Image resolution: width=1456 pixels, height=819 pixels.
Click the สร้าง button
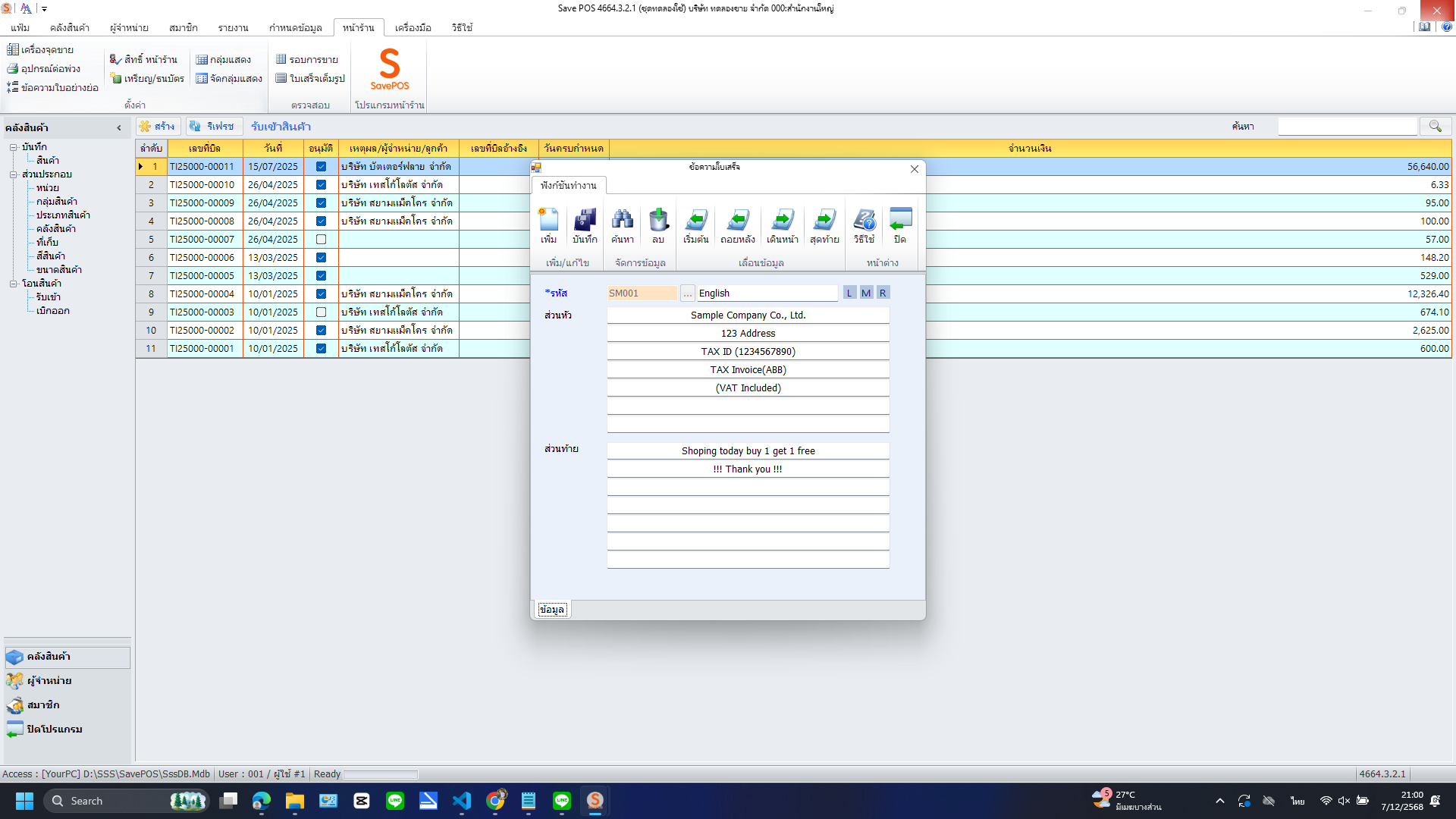pyautogui.click(x=157, y=126)
